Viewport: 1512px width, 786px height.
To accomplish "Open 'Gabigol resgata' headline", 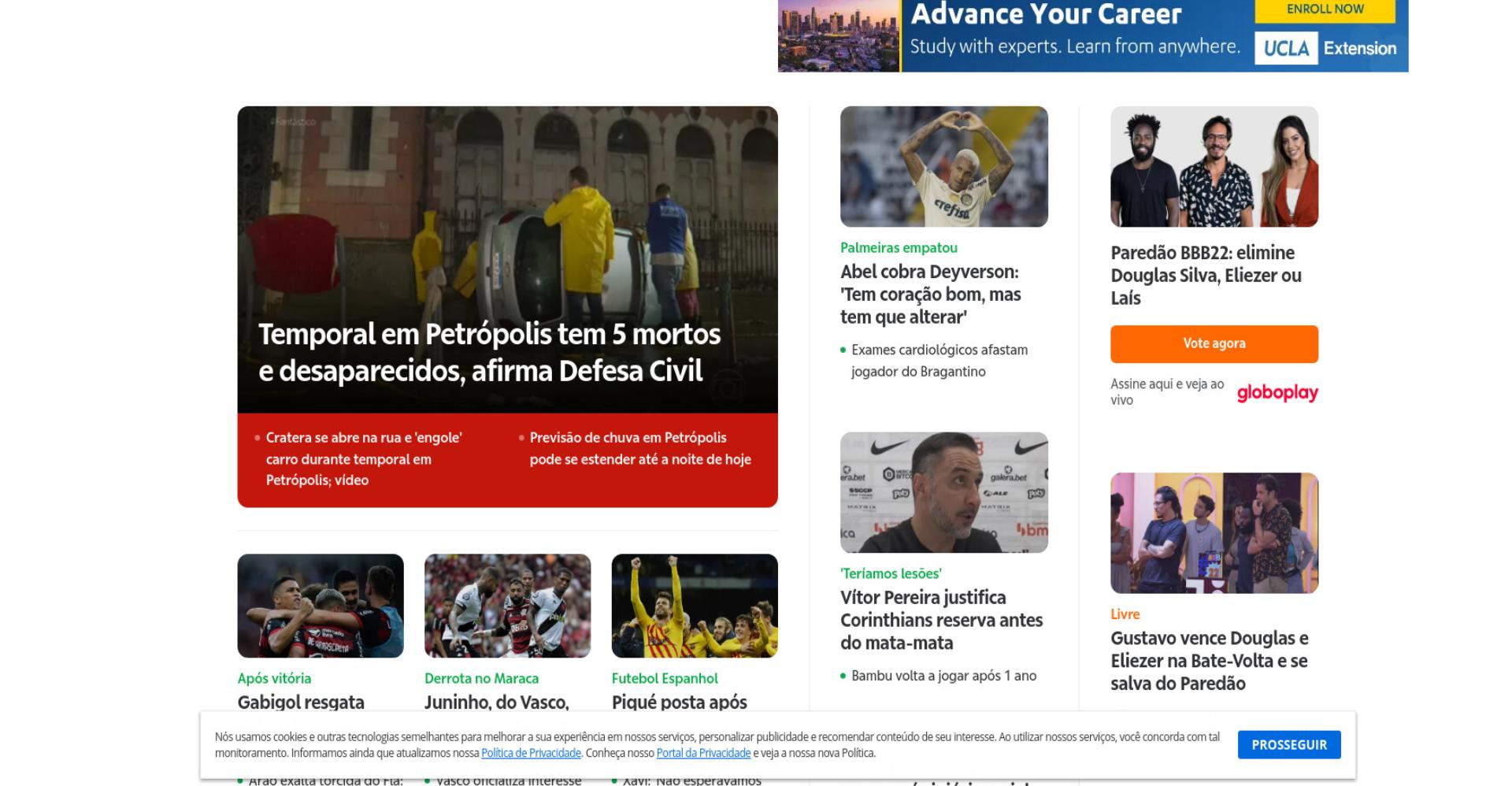I will (x=301, y=702).
